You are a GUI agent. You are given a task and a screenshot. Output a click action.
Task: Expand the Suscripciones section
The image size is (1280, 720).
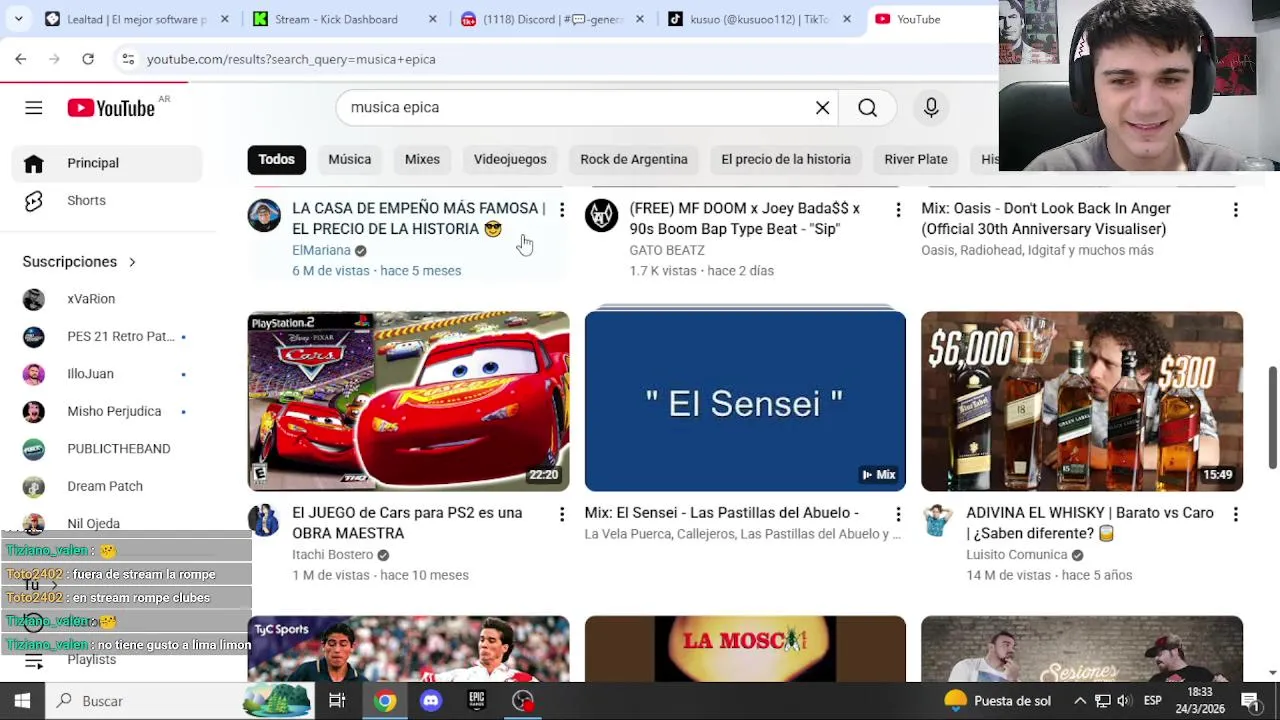pyautogui.click(x=80, y=262)
